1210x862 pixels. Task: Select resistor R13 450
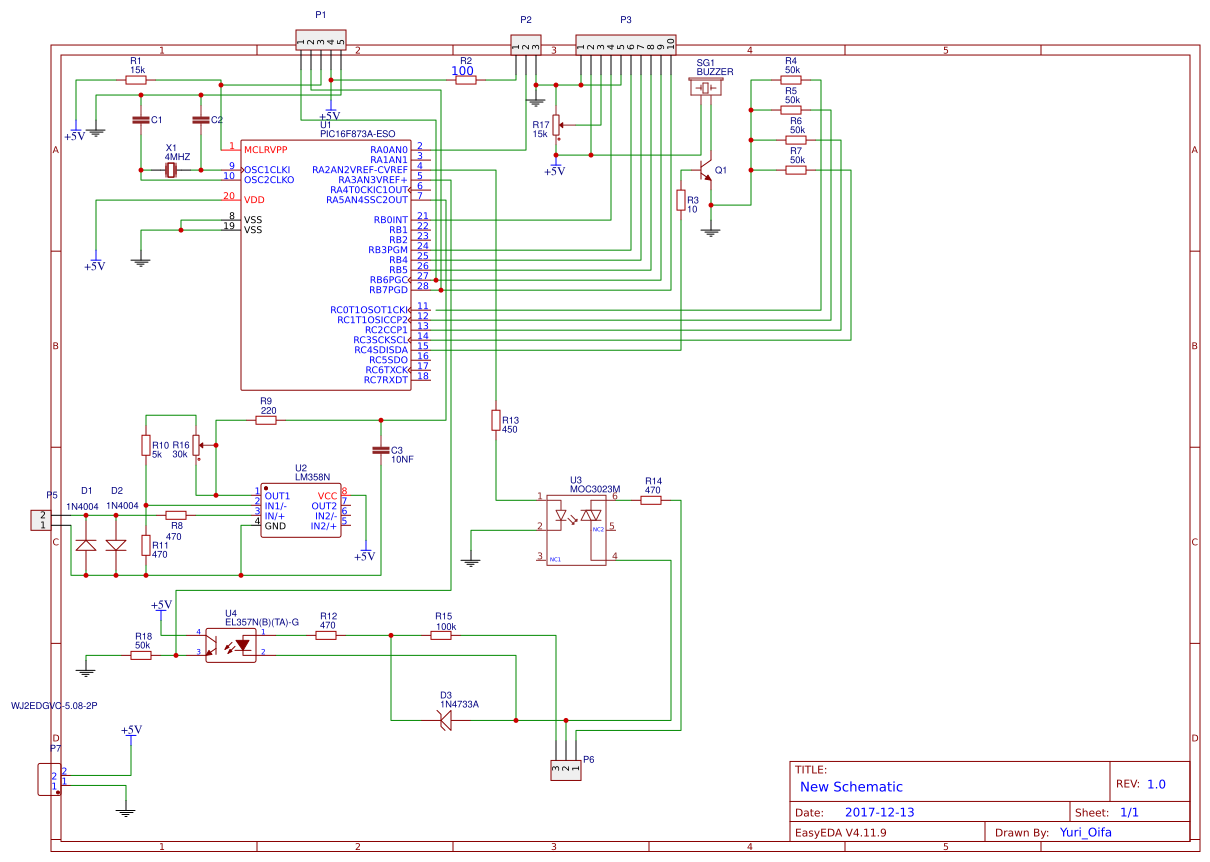497,420
